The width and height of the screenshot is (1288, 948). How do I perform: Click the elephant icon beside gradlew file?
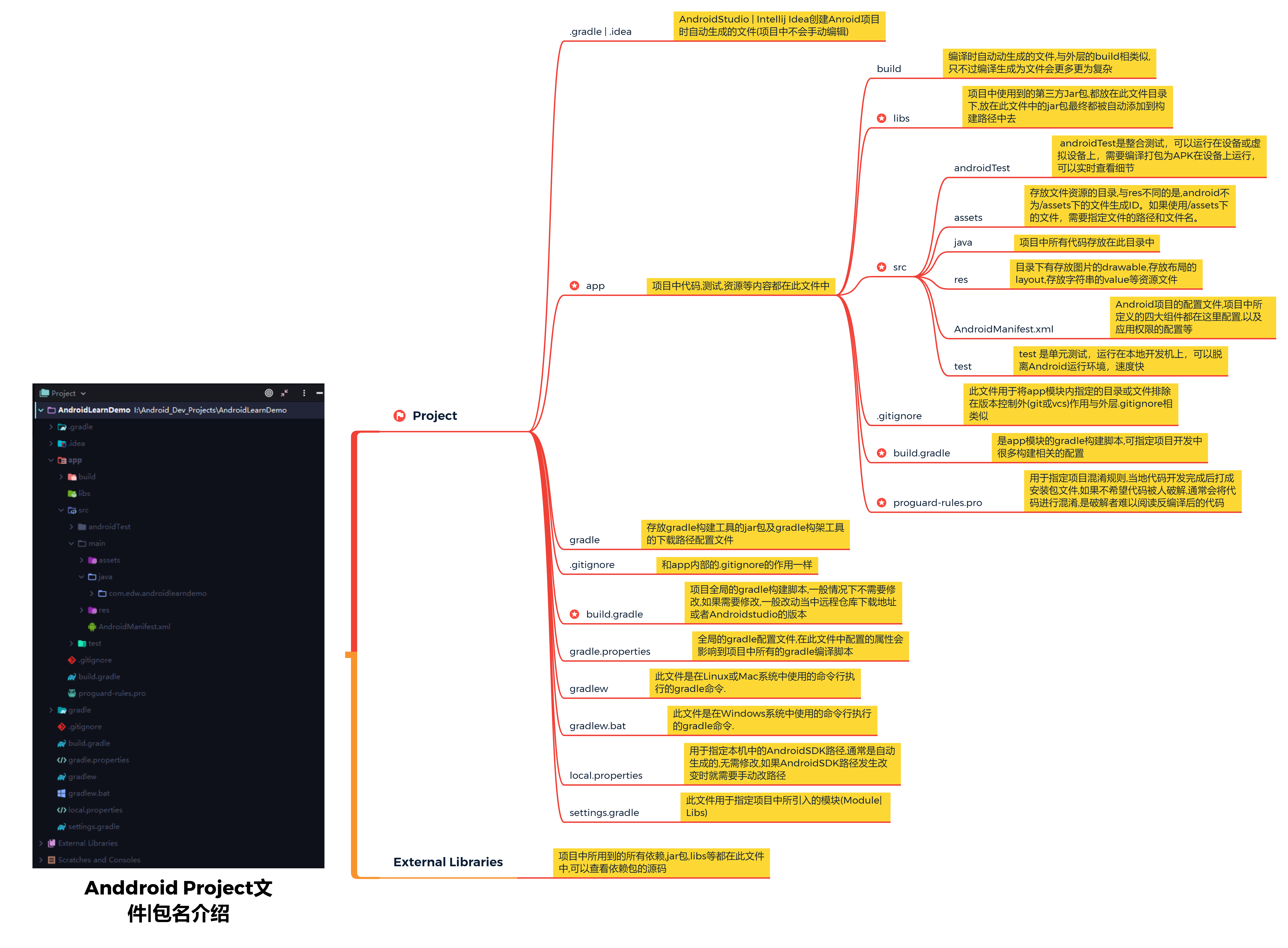pos(61,776)
